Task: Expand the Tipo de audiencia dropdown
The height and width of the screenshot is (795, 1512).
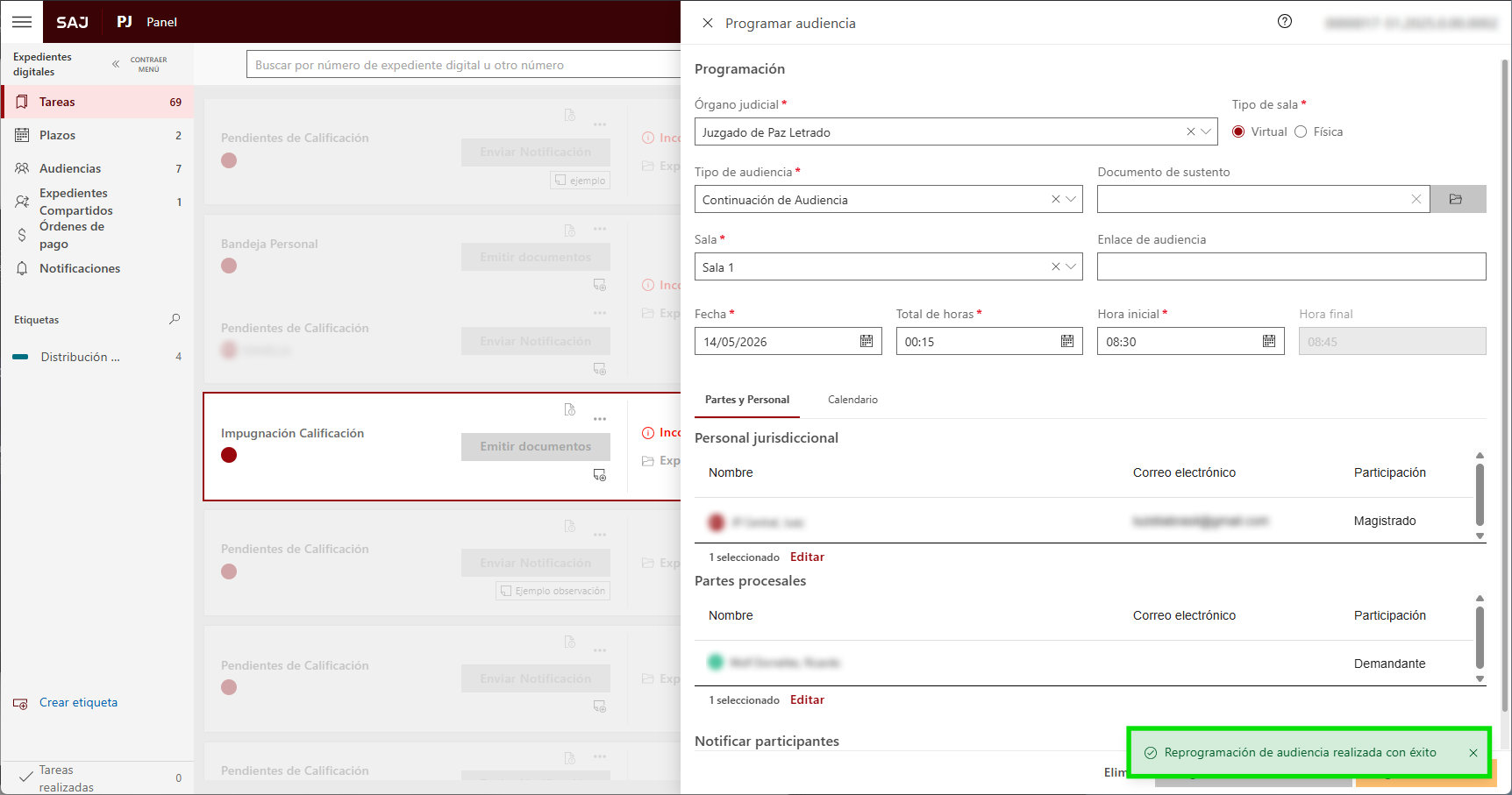Action: pyautogui.click(x=1071, y=199)
